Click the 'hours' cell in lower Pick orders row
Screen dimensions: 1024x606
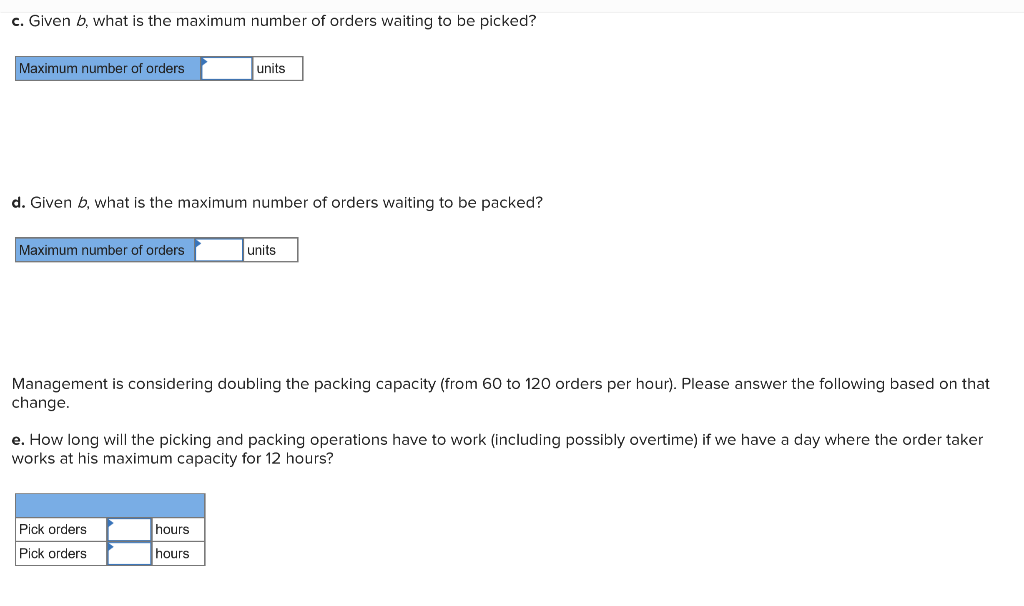(177, 554)
